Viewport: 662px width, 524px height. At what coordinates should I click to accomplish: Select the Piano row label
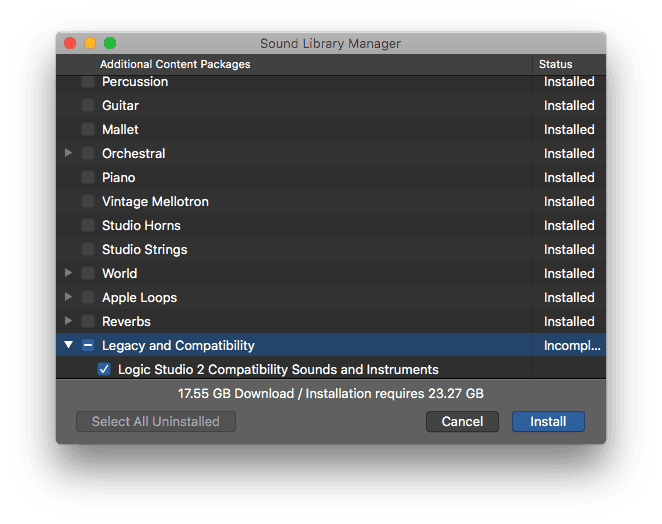point(119,177)
